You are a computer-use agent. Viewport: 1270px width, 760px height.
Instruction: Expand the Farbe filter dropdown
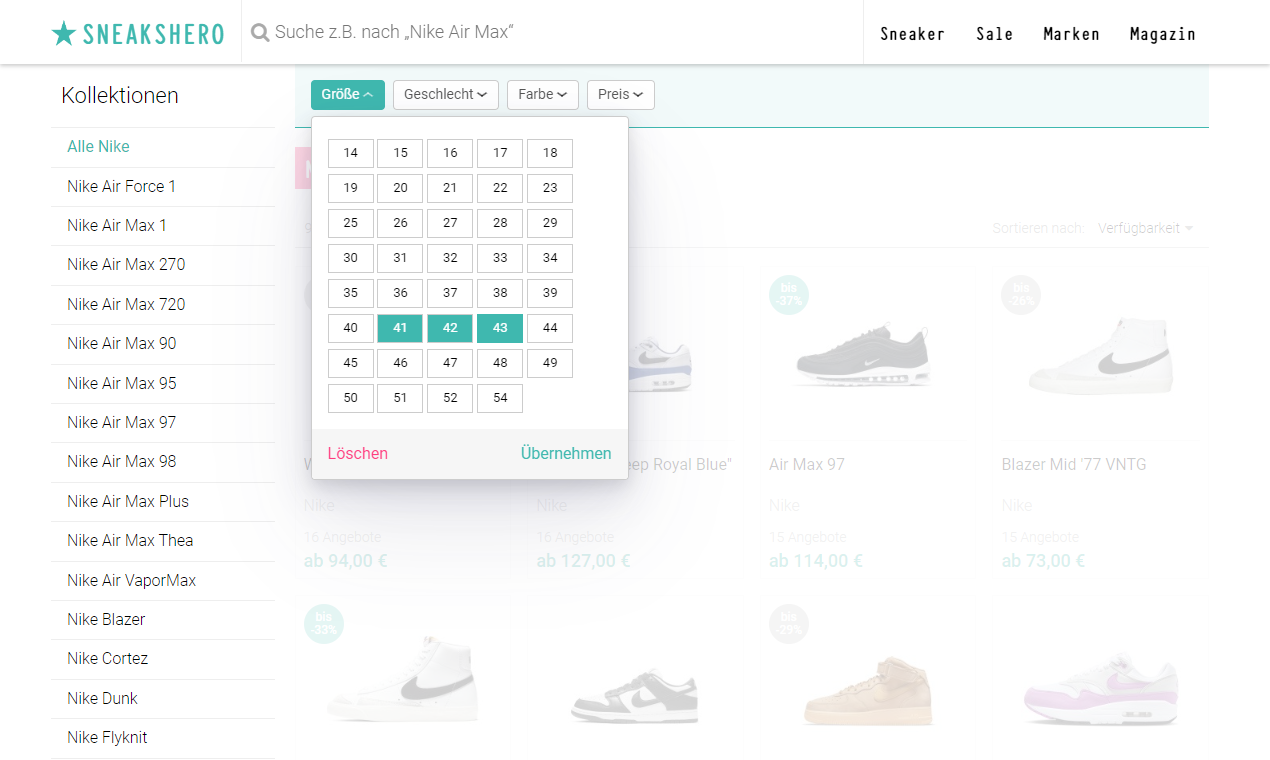pos(543,95)
